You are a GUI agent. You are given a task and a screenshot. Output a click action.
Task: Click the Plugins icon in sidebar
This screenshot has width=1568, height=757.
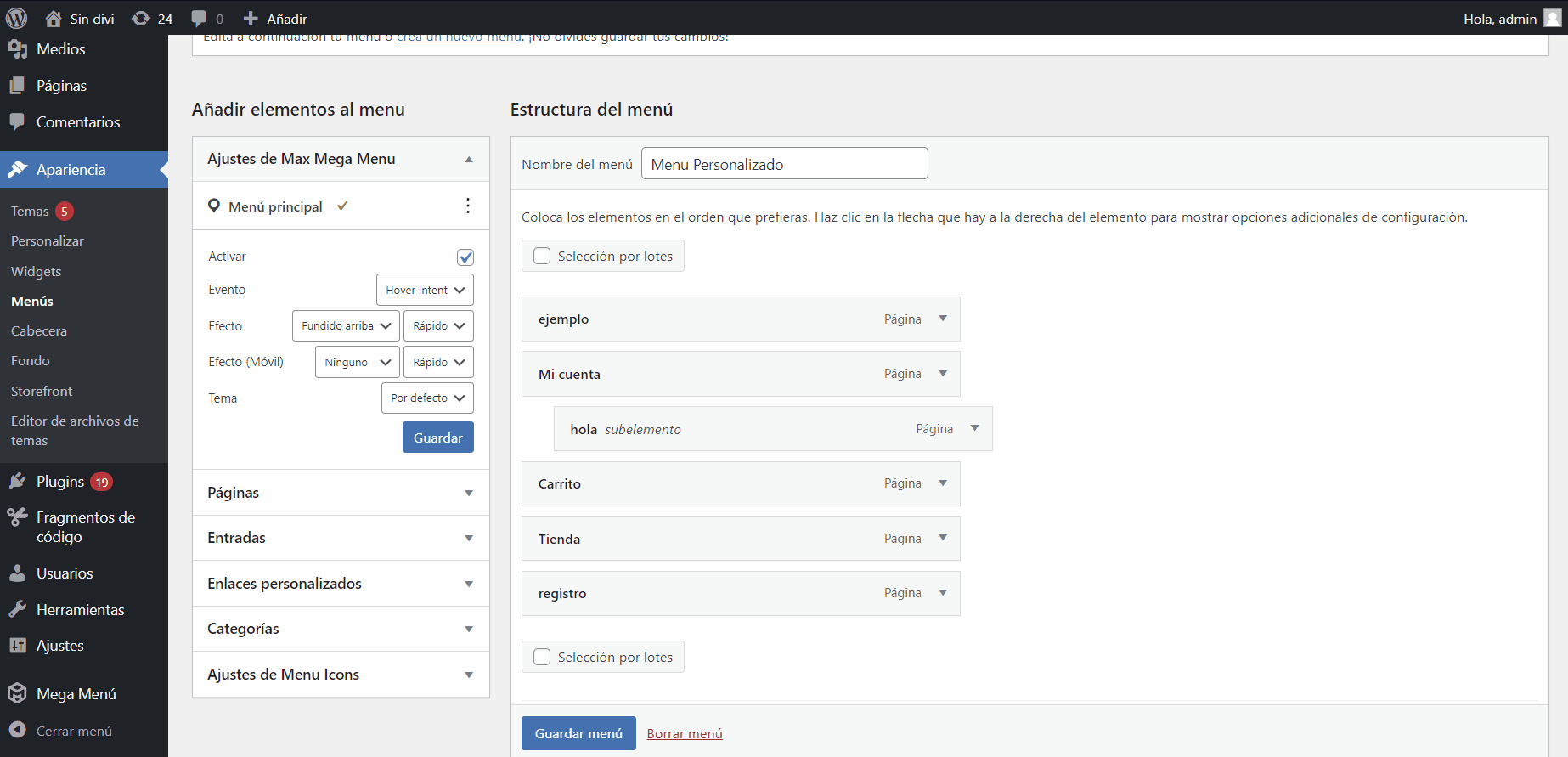17,482
